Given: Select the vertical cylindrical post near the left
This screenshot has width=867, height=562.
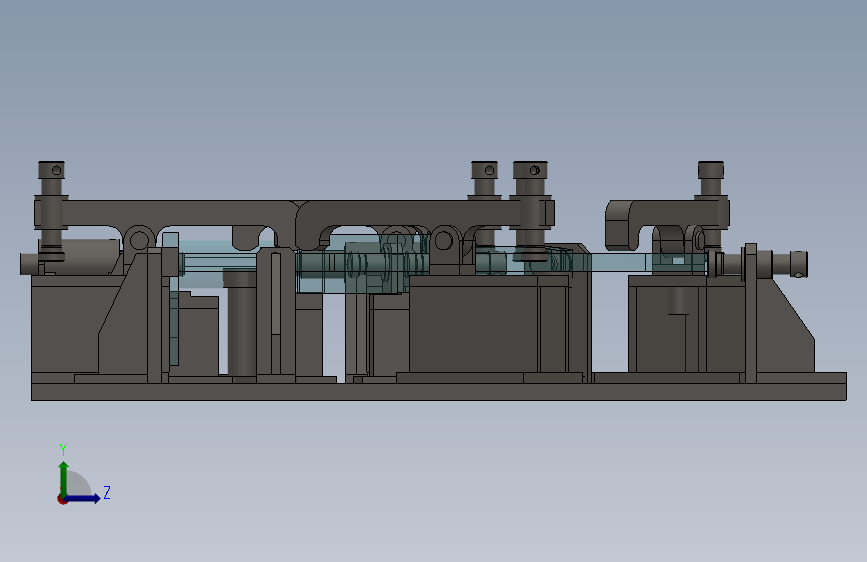Looking at the screenshot, I should [x=242, y=324].
